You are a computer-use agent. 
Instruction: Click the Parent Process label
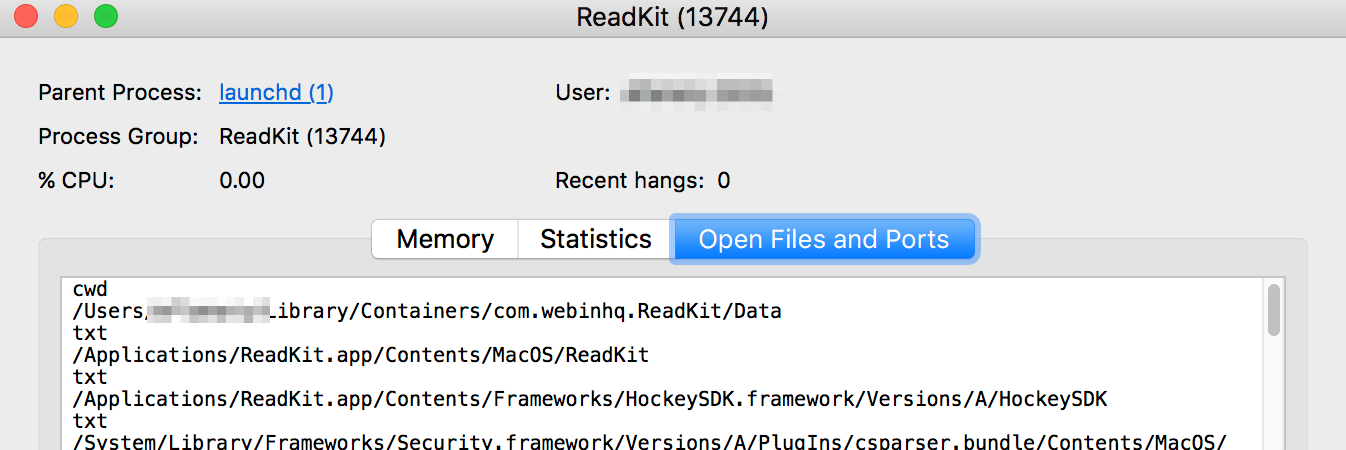120,93
